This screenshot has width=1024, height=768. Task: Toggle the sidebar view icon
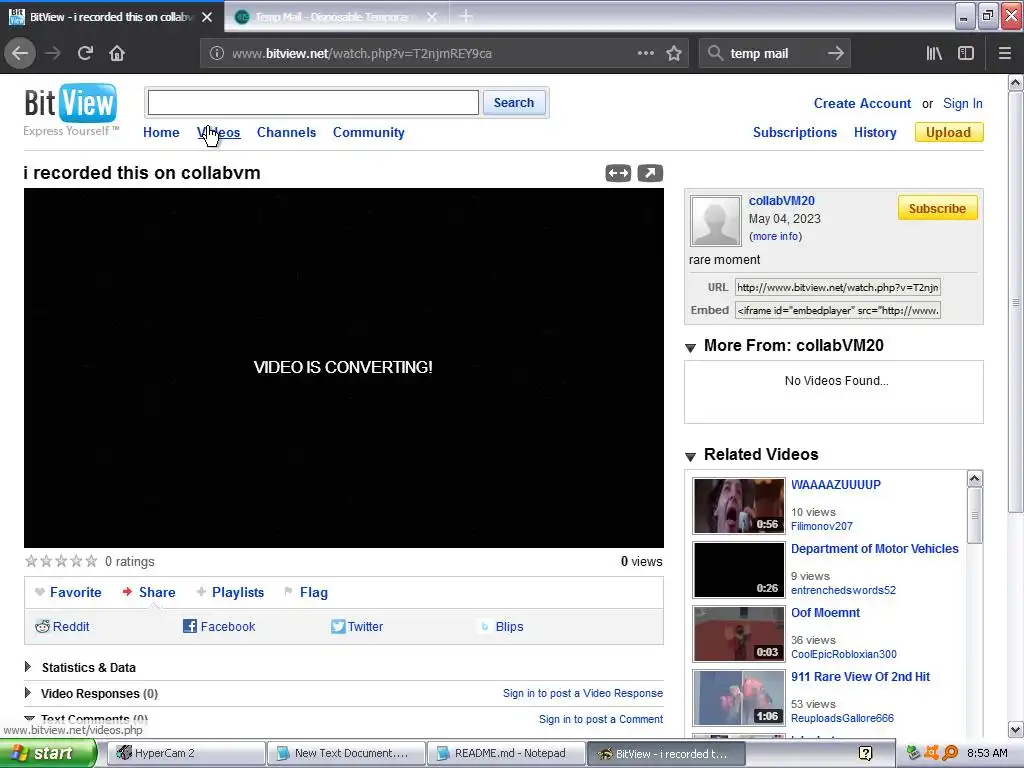966,53
